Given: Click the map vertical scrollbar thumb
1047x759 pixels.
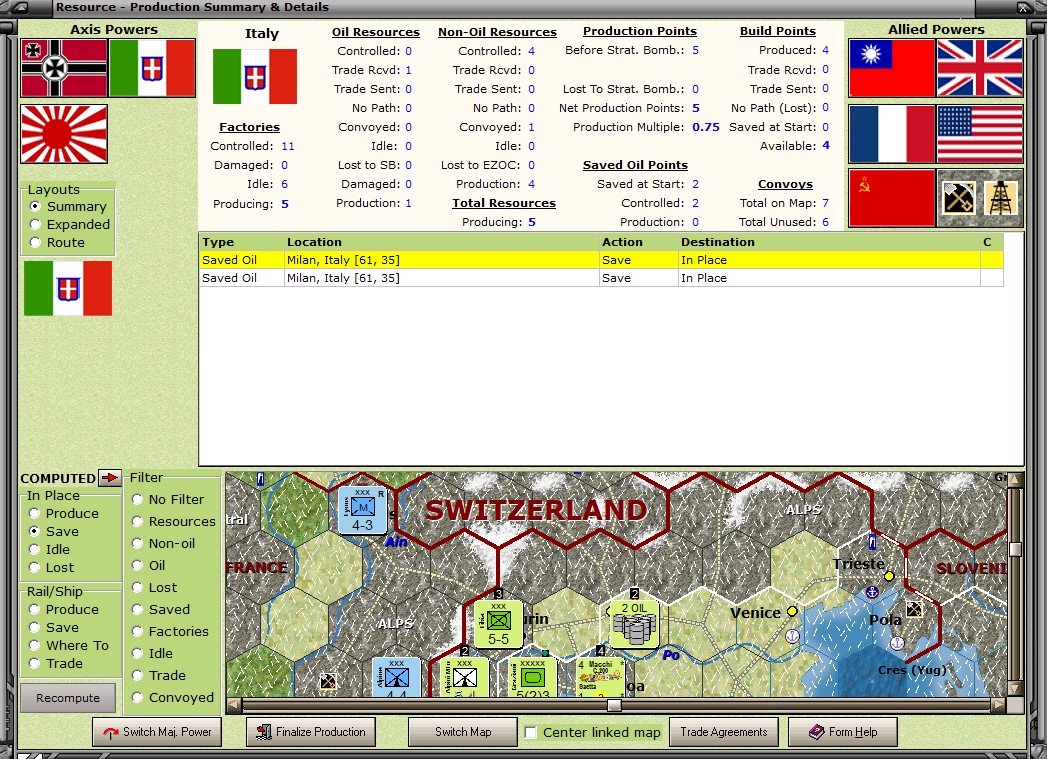Looking at the screenshot, I should coord(1016,549).
